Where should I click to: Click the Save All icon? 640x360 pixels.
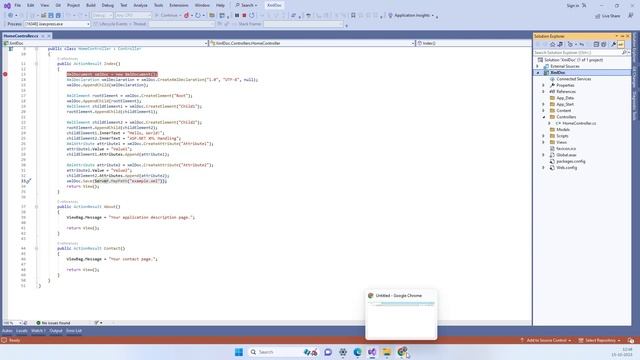coord(58,15)
